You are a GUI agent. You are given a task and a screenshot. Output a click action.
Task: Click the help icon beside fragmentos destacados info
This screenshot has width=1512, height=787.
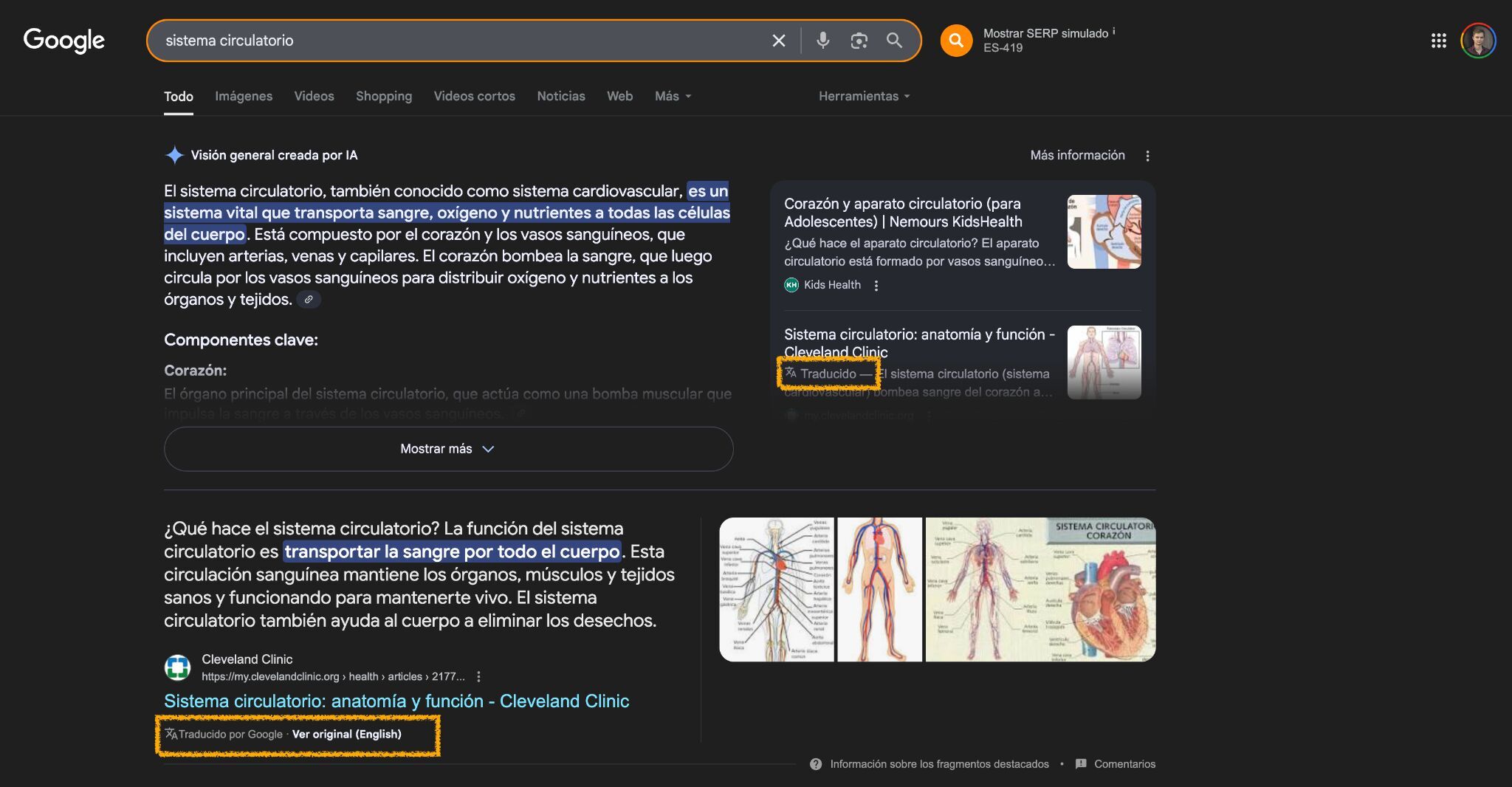click(815, 764)
